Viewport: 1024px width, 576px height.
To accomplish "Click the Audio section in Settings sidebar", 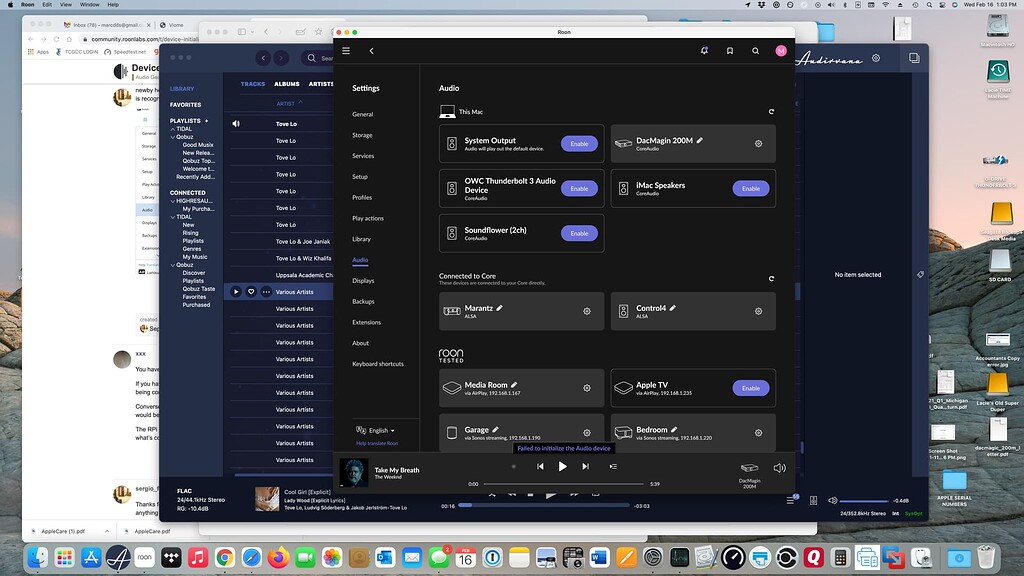I will coord(360,260).
